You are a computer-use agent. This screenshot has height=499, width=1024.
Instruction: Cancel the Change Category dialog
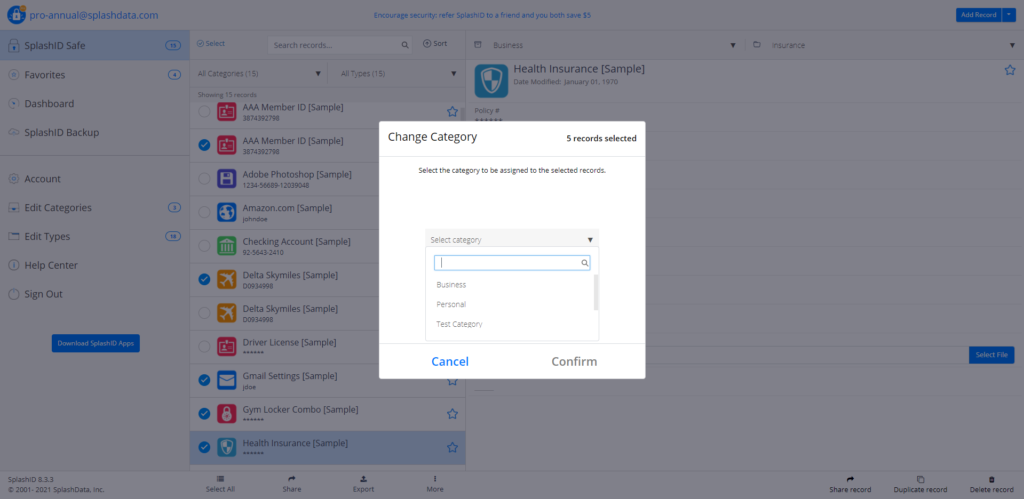click(x=450, y=361)
